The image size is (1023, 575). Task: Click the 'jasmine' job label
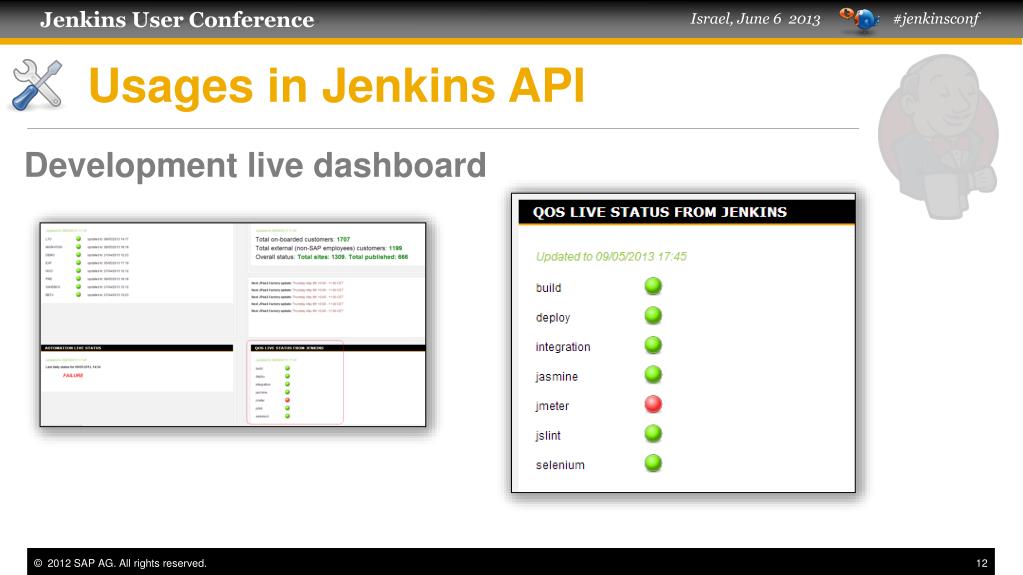coord(557,377)
